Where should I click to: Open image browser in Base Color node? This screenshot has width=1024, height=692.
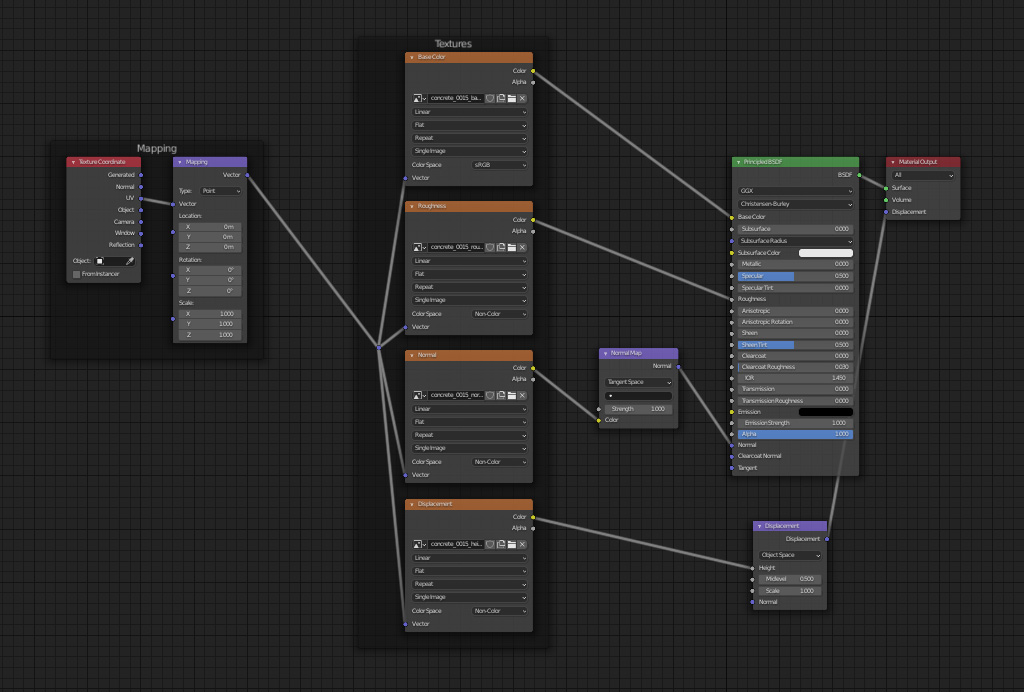coord(419,99)
